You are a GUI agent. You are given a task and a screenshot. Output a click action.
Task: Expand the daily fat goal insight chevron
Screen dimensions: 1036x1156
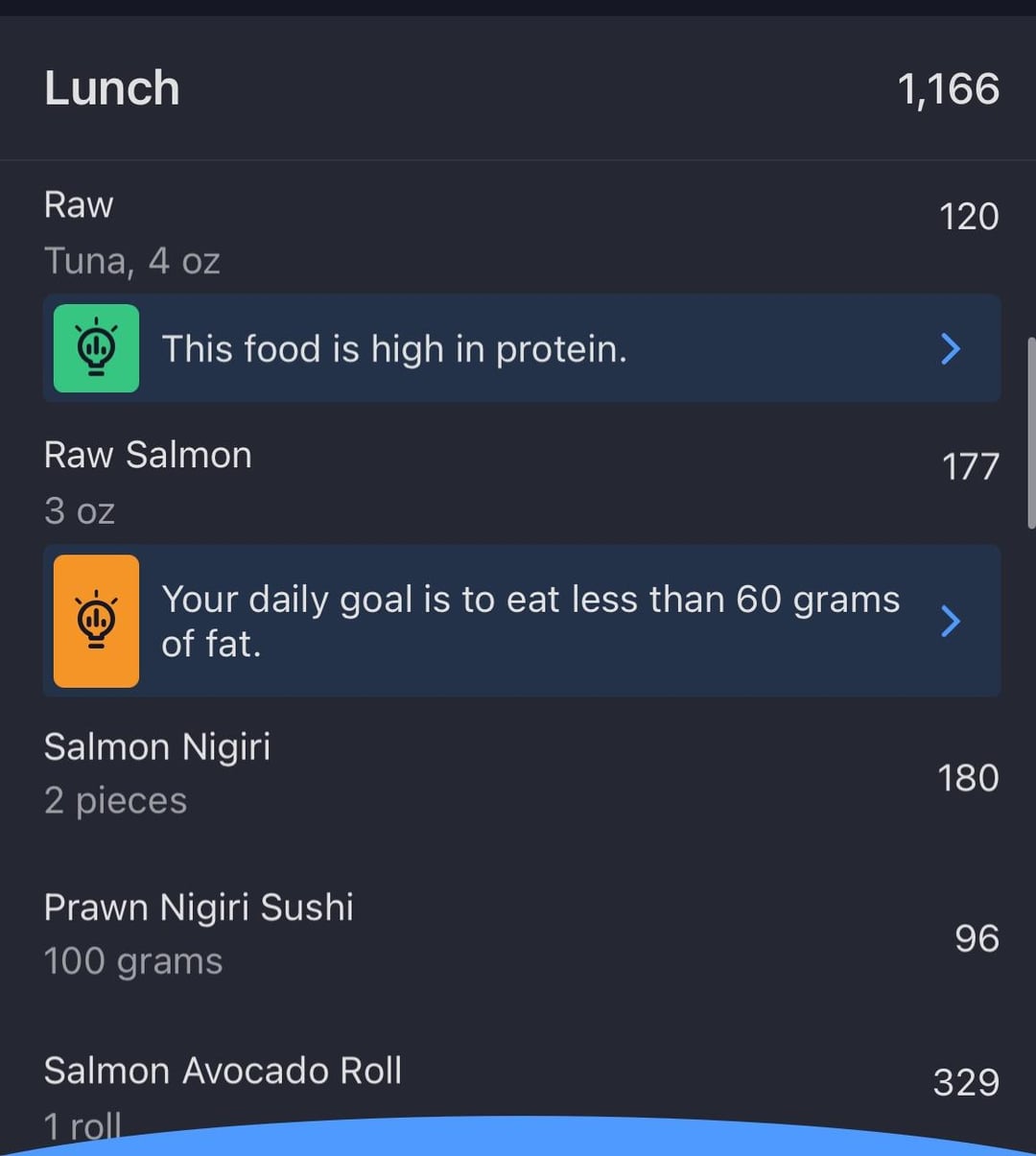950,621
